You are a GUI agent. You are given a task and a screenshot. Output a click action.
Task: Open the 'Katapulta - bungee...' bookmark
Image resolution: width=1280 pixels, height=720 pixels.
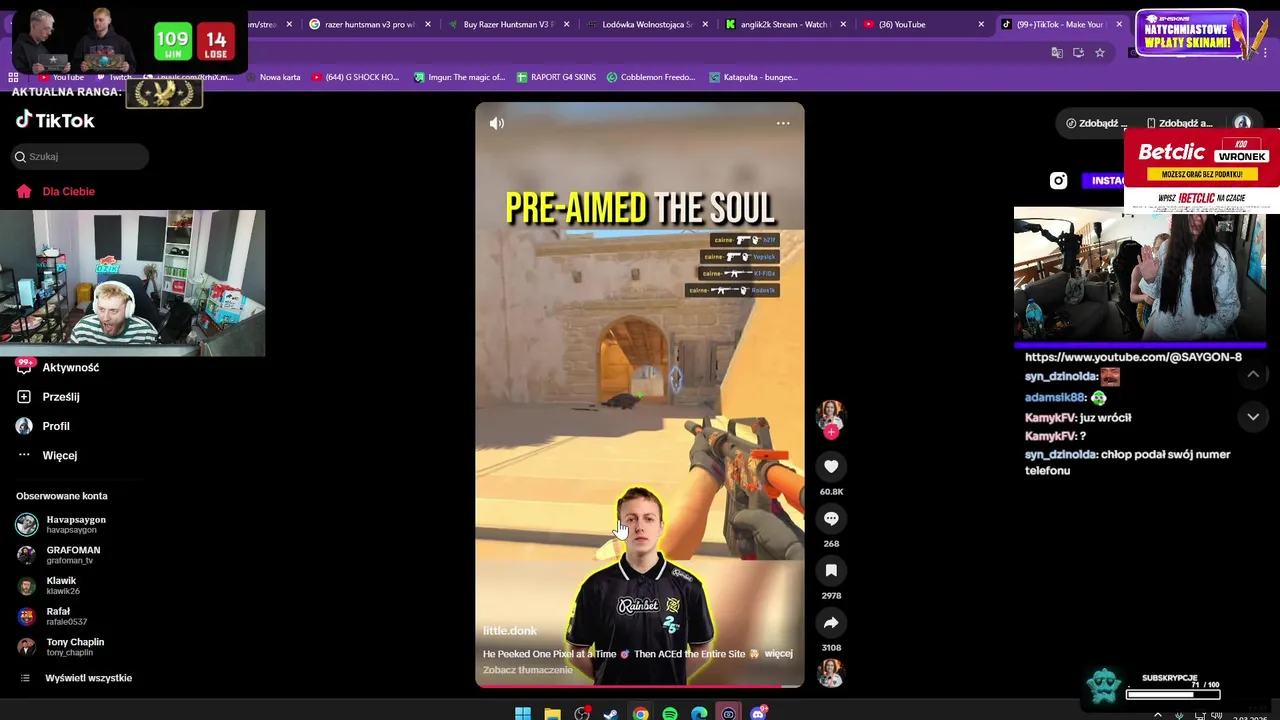click(x=753, y=77)
